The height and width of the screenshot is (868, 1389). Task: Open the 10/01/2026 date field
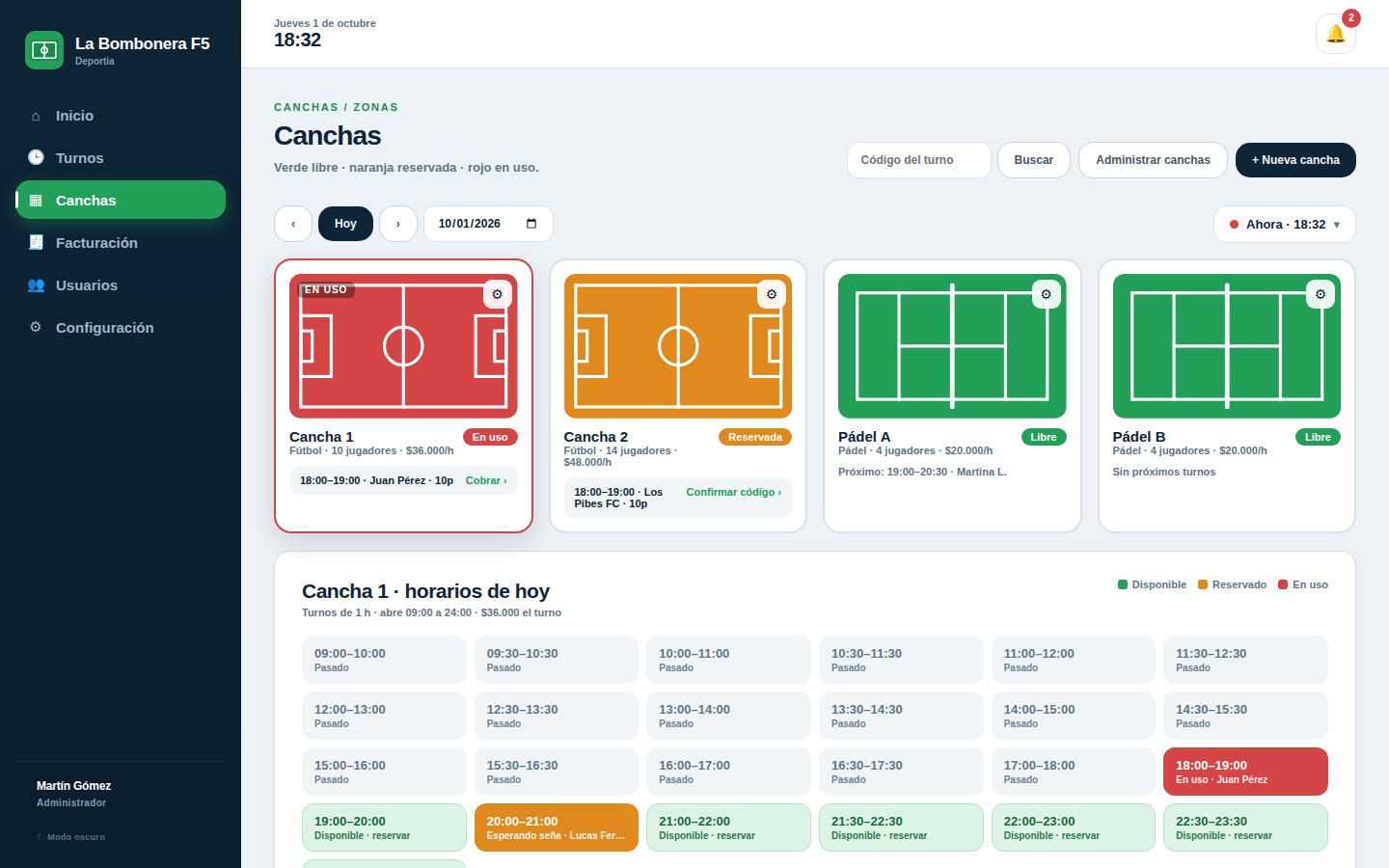coord(488,224)
